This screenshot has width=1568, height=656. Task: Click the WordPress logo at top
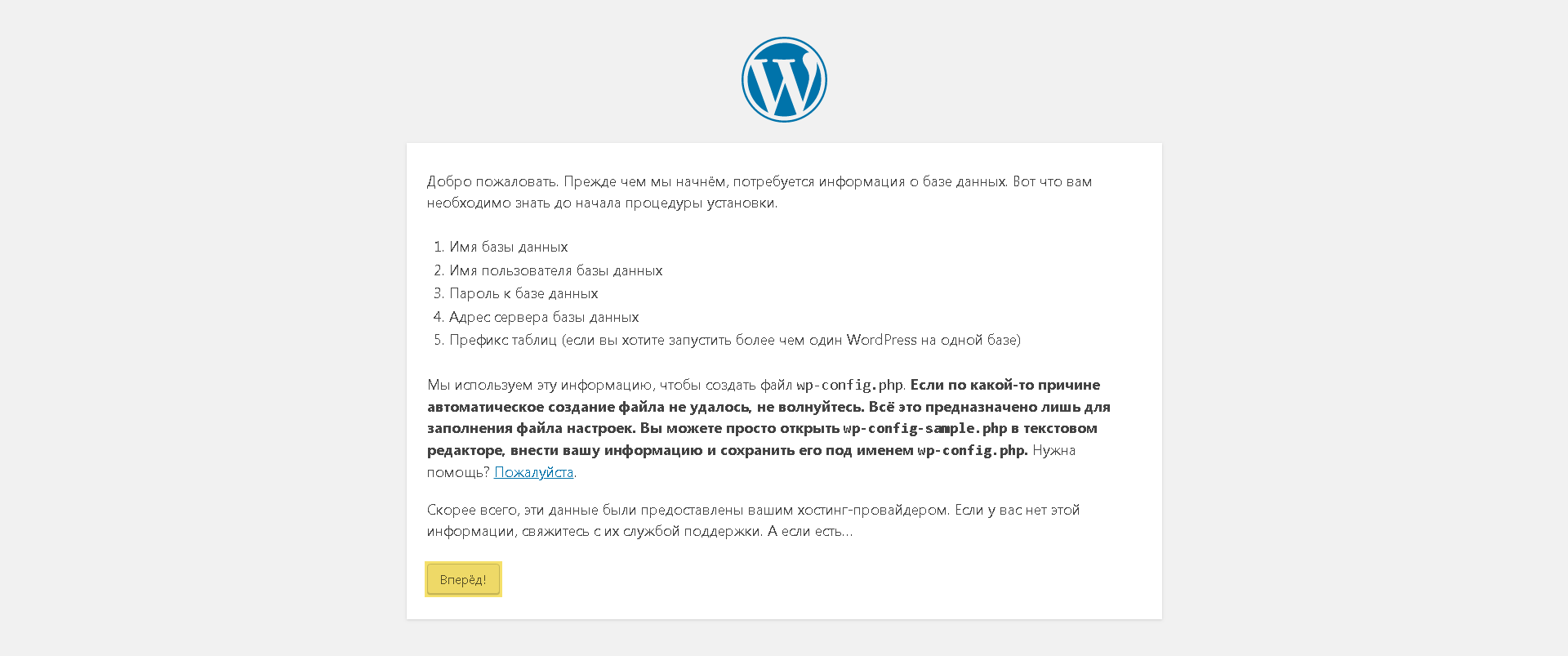click(784, 79)
